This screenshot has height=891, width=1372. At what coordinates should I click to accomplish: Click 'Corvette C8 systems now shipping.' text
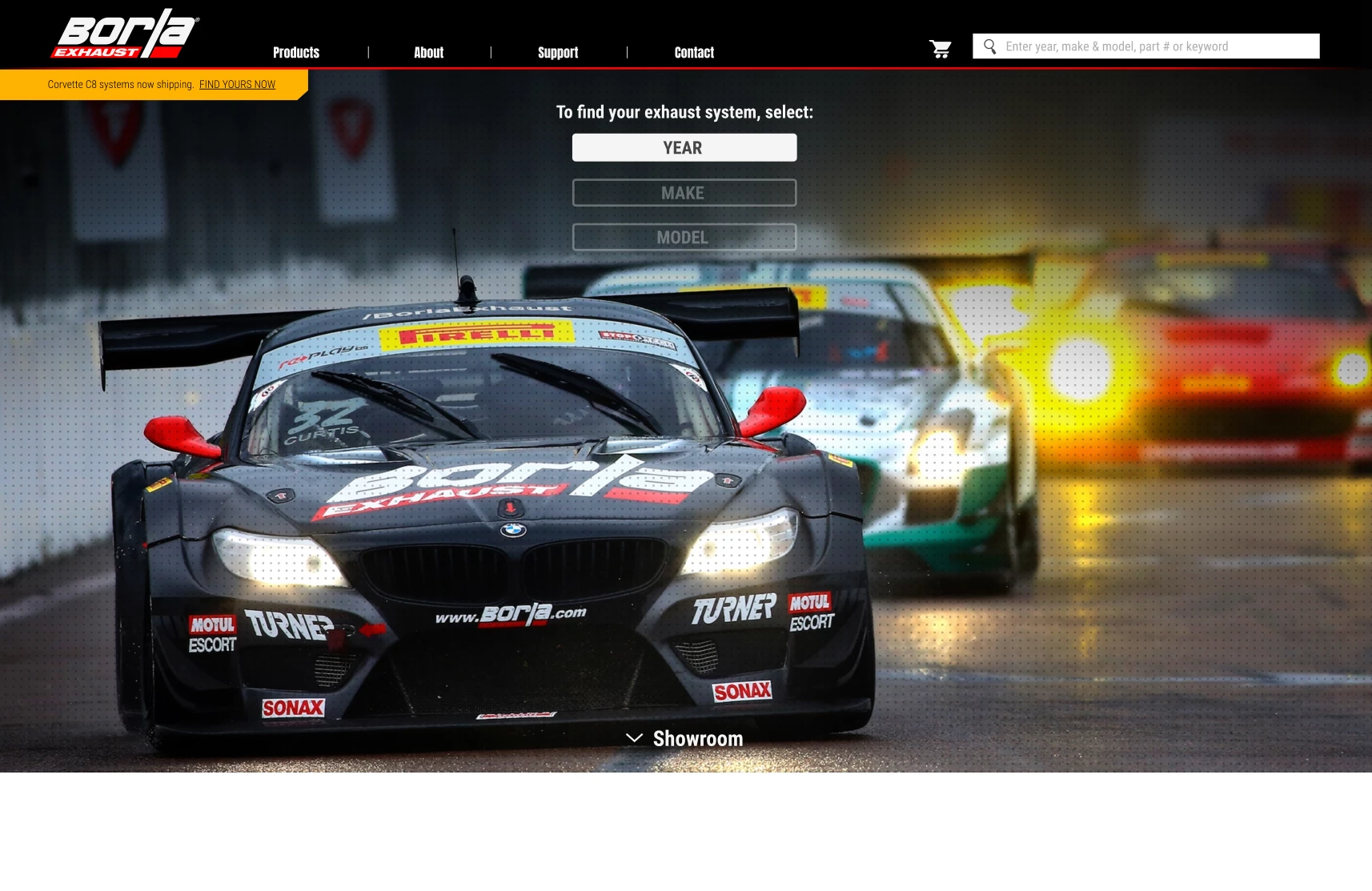[121, 84]
